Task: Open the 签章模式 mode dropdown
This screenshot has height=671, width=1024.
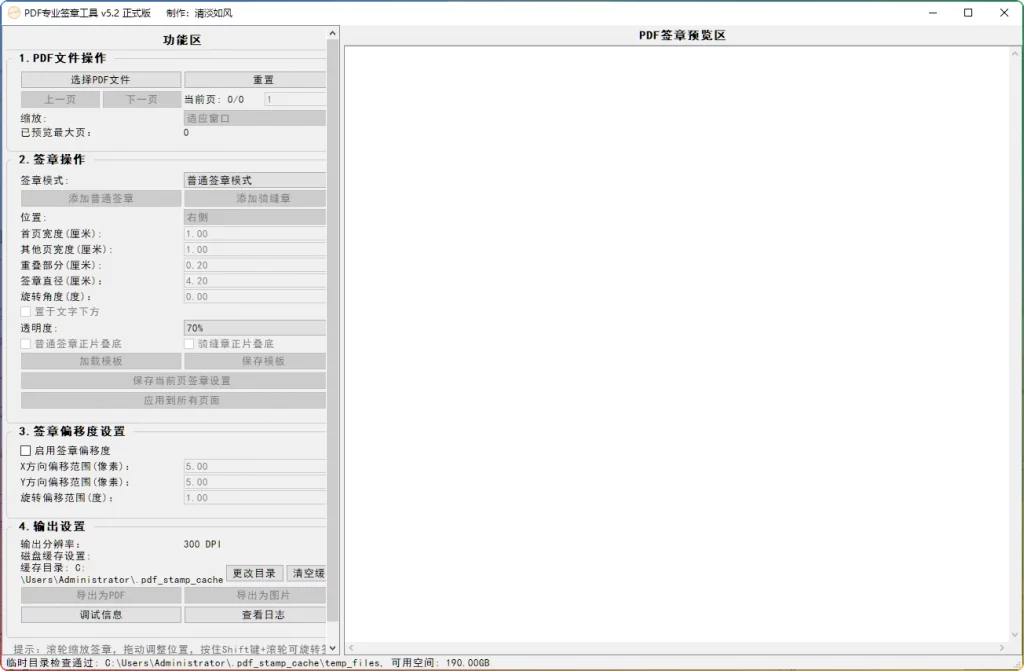Action: 253,180
